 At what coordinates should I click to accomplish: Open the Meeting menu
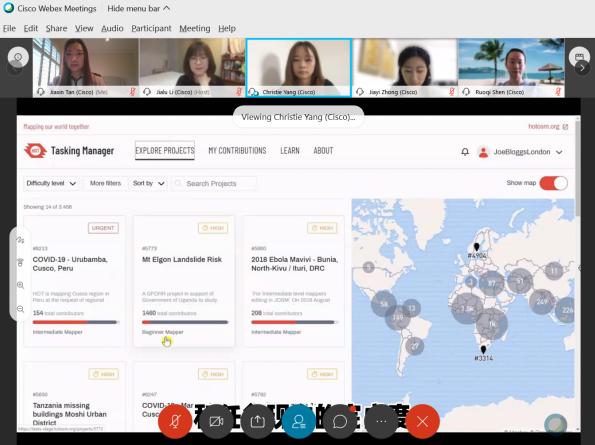click(x=195, y=28)
